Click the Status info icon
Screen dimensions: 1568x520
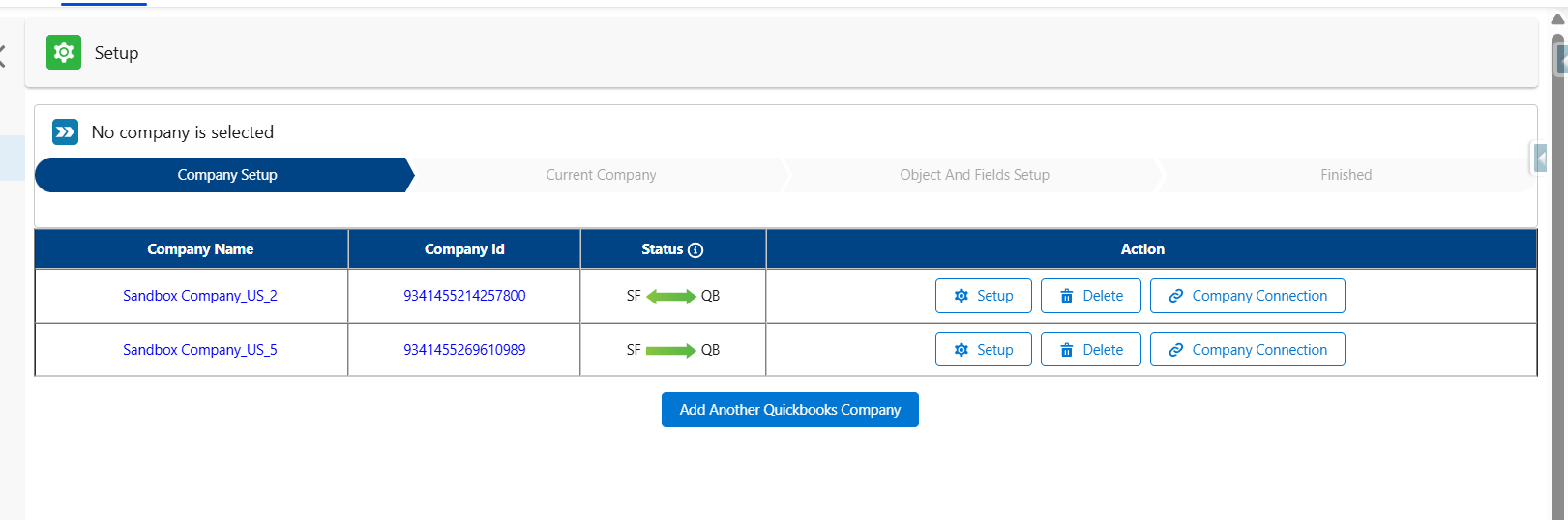click(695, 250)
